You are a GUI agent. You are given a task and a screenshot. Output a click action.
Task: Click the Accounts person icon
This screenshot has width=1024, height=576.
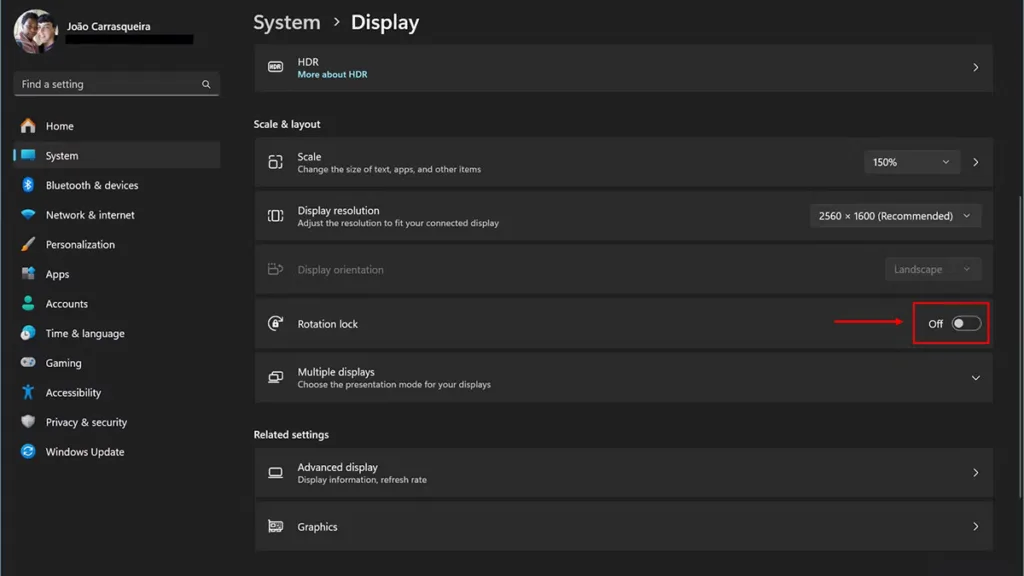click(27, 303)
